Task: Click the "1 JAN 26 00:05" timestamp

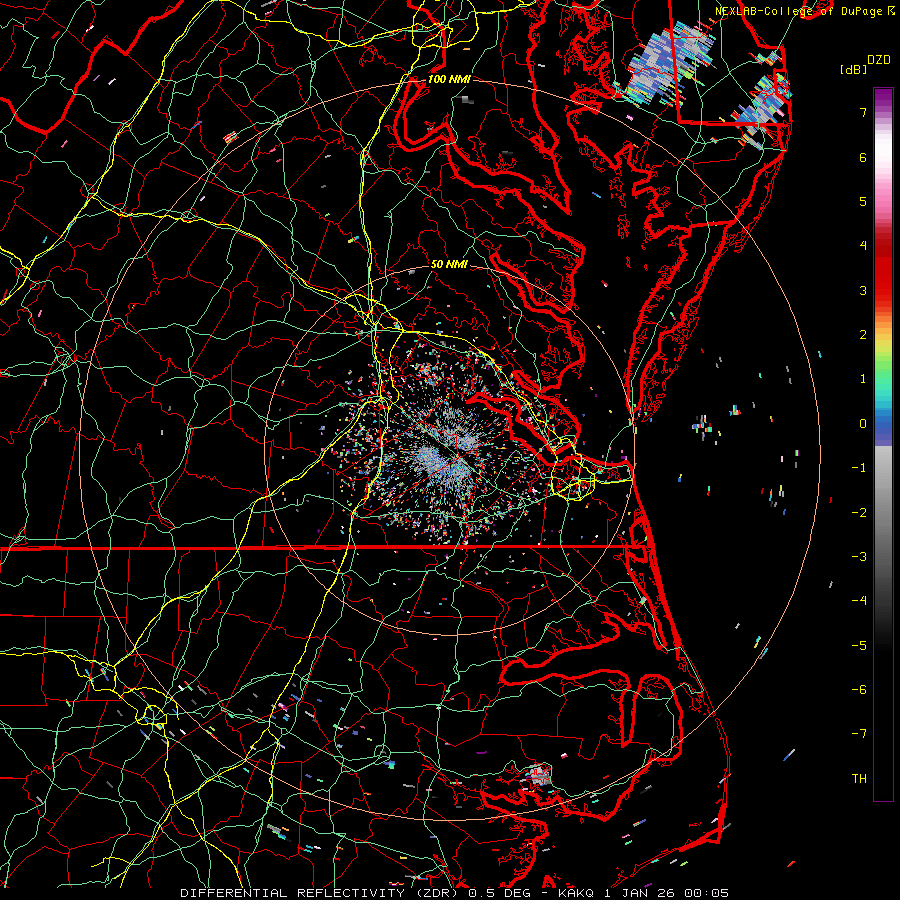Action: click(x=666, y=893)
